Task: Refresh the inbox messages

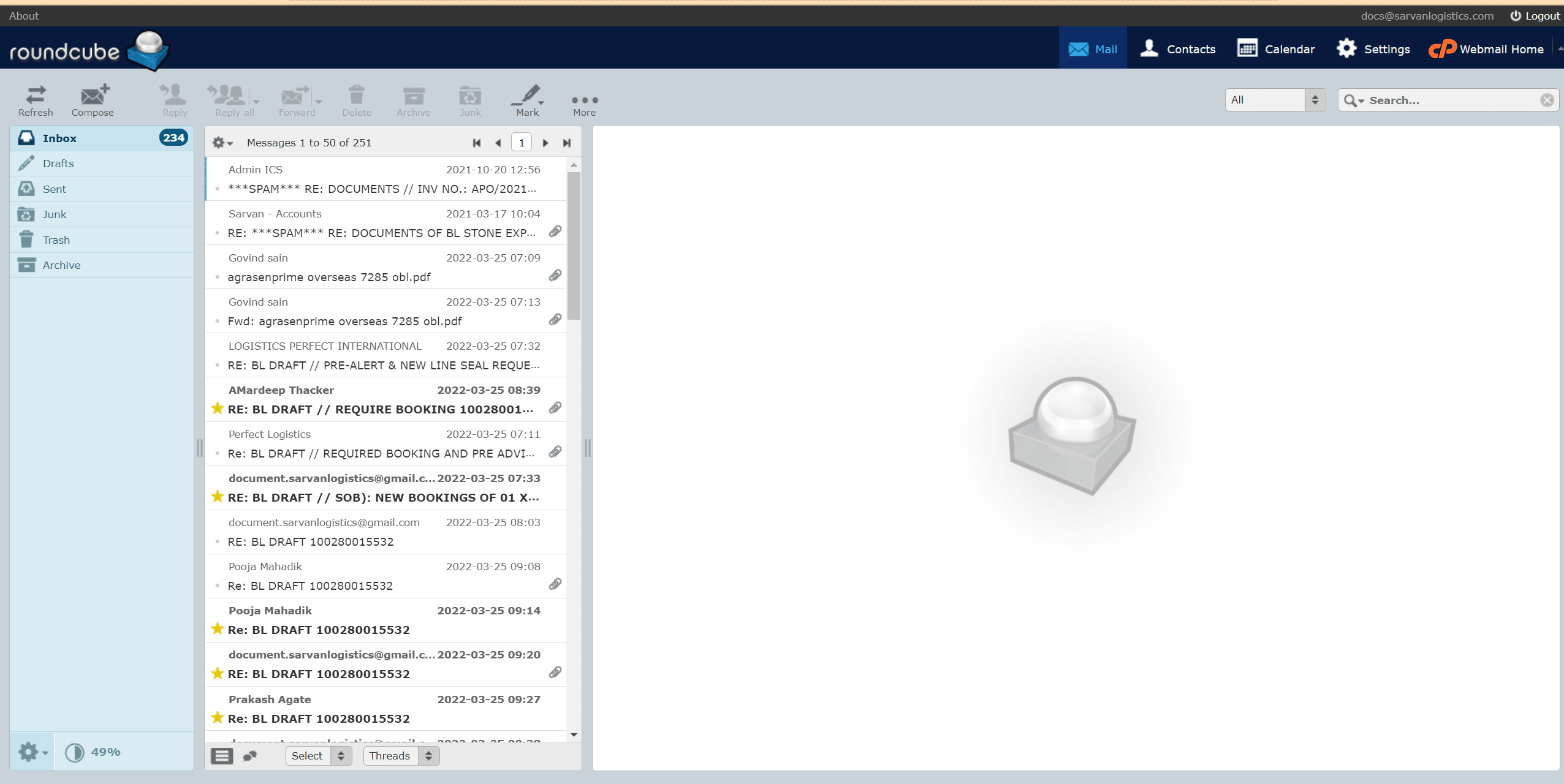Action: pyautogui.click(x=36, y=100)
